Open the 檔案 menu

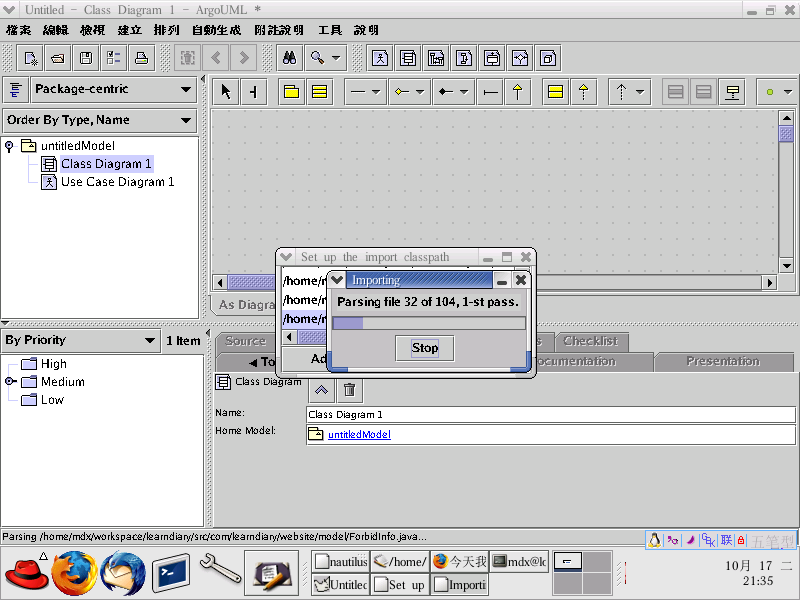click(x=19, y=31)
